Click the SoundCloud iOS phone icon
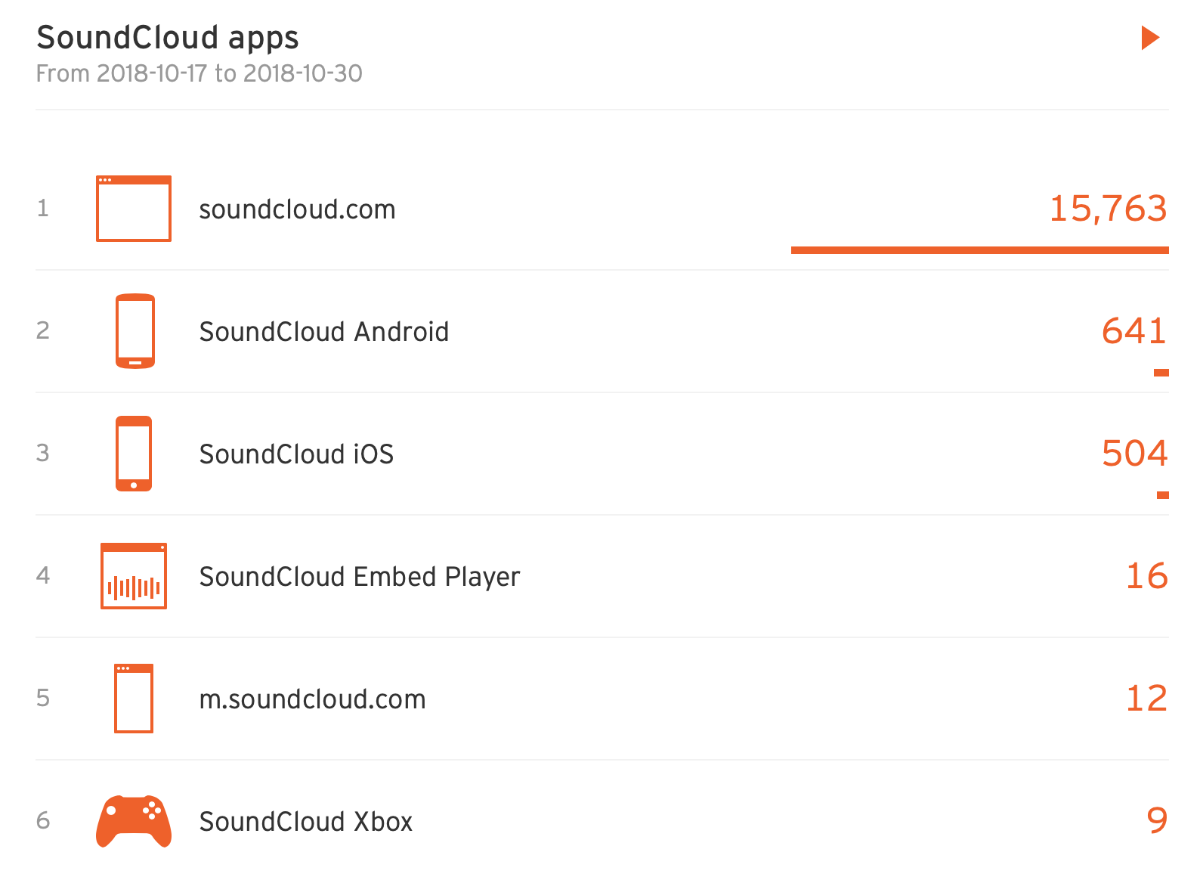The height and width of the screenshot is (880, 1200). point(133,453)
